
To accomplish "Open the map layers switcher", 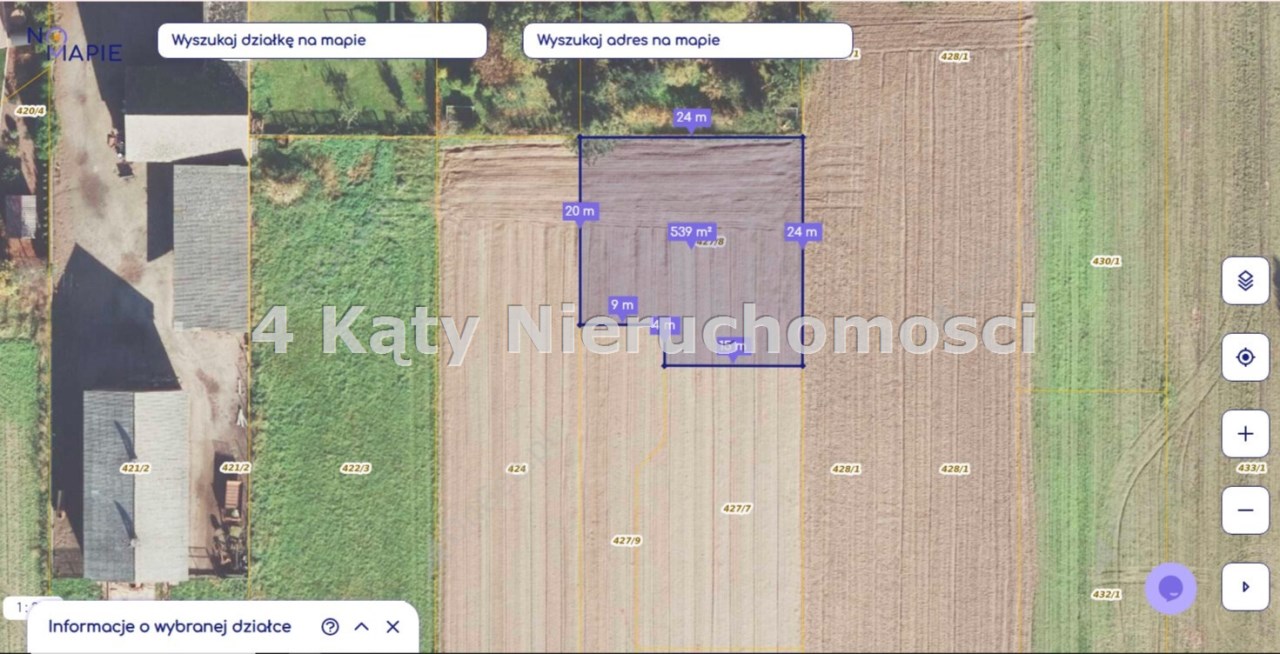I will (1245, 281).
